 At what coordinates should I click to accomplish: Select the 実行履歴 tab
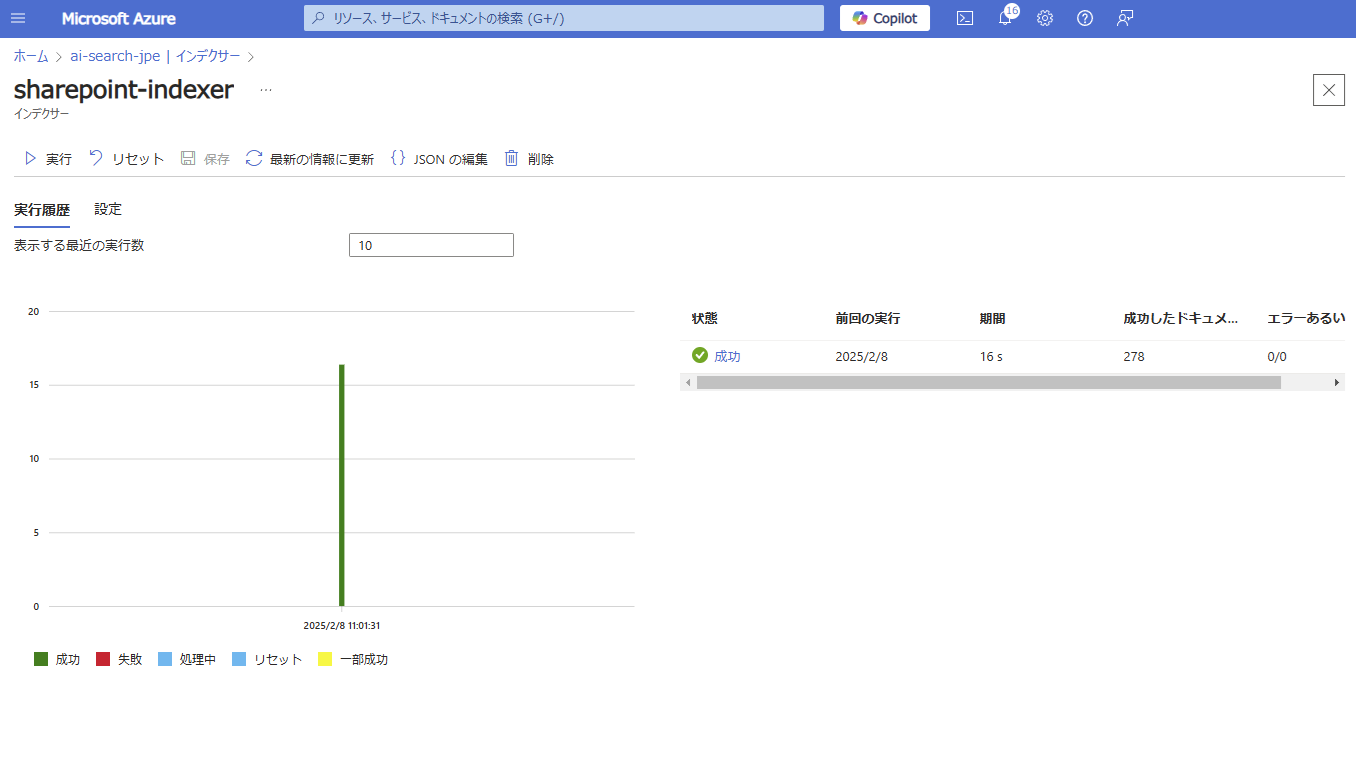point(41,209)
